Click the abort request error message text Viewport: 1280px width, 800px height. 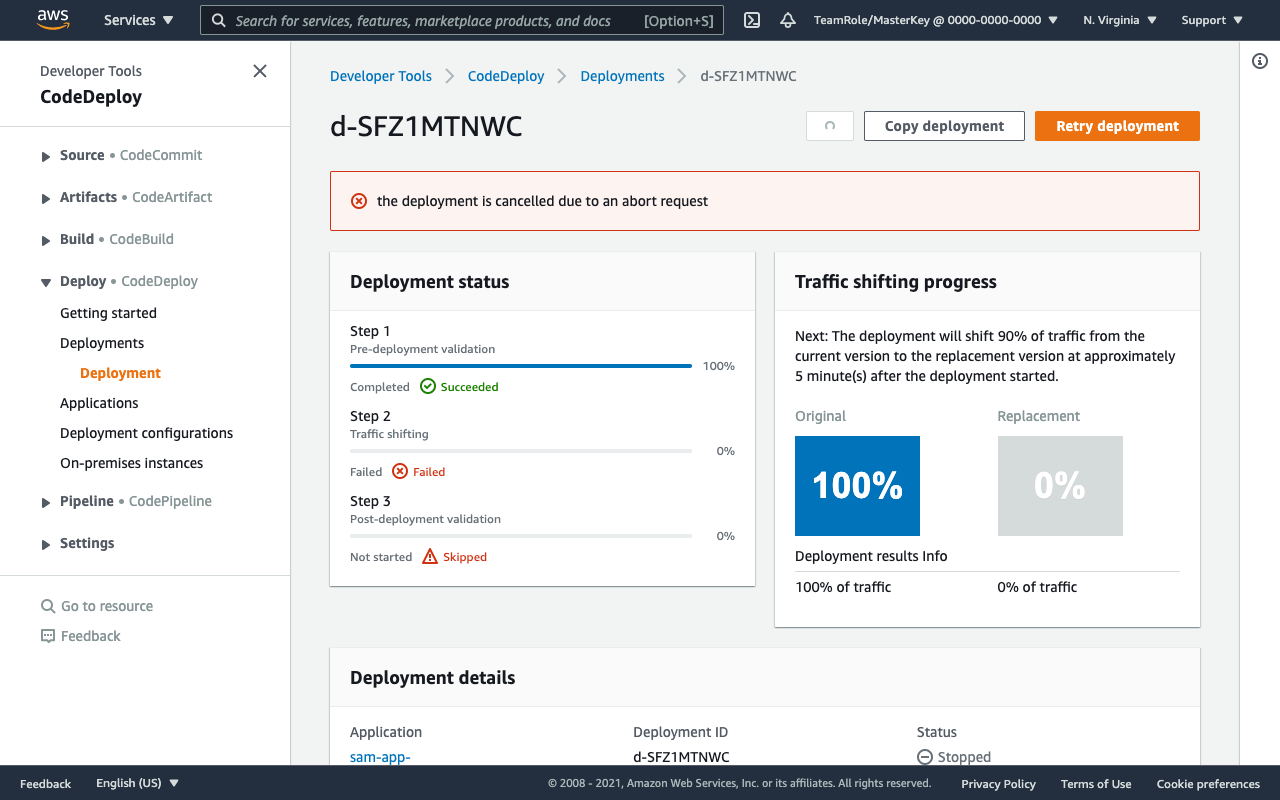[x=542, y=201]
